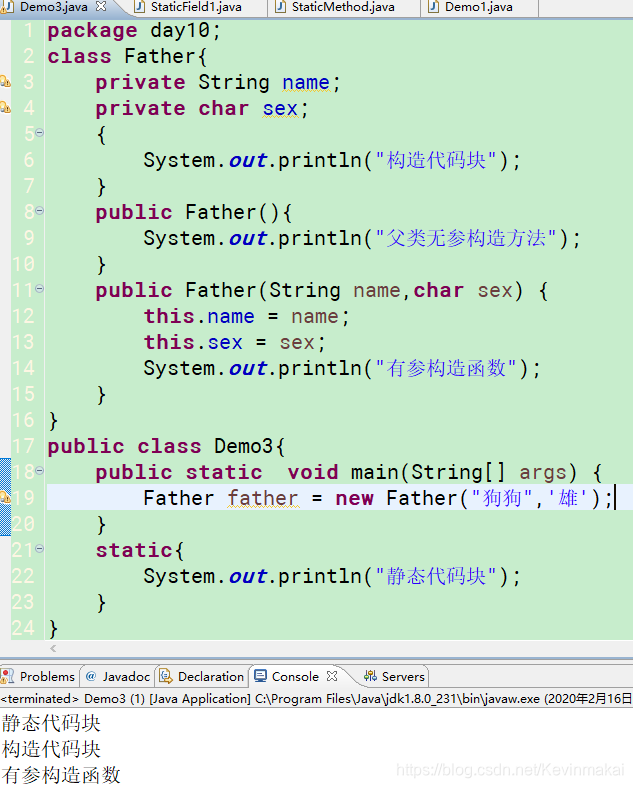This screenshot has width=633, height=788.
Task: Click line number 16 in the gutter
Action: pos(23,420)
